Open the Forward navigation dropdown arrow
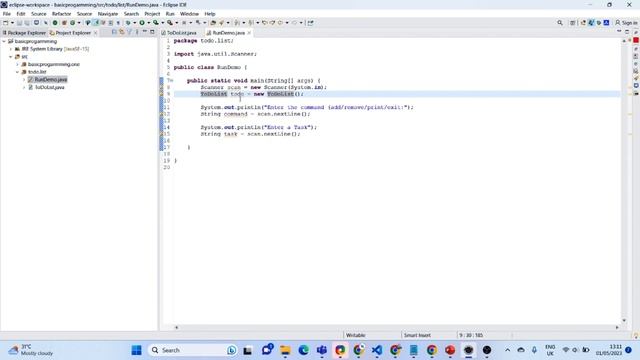The height and width of the screenshot is (360, 640). click(301, 23)
